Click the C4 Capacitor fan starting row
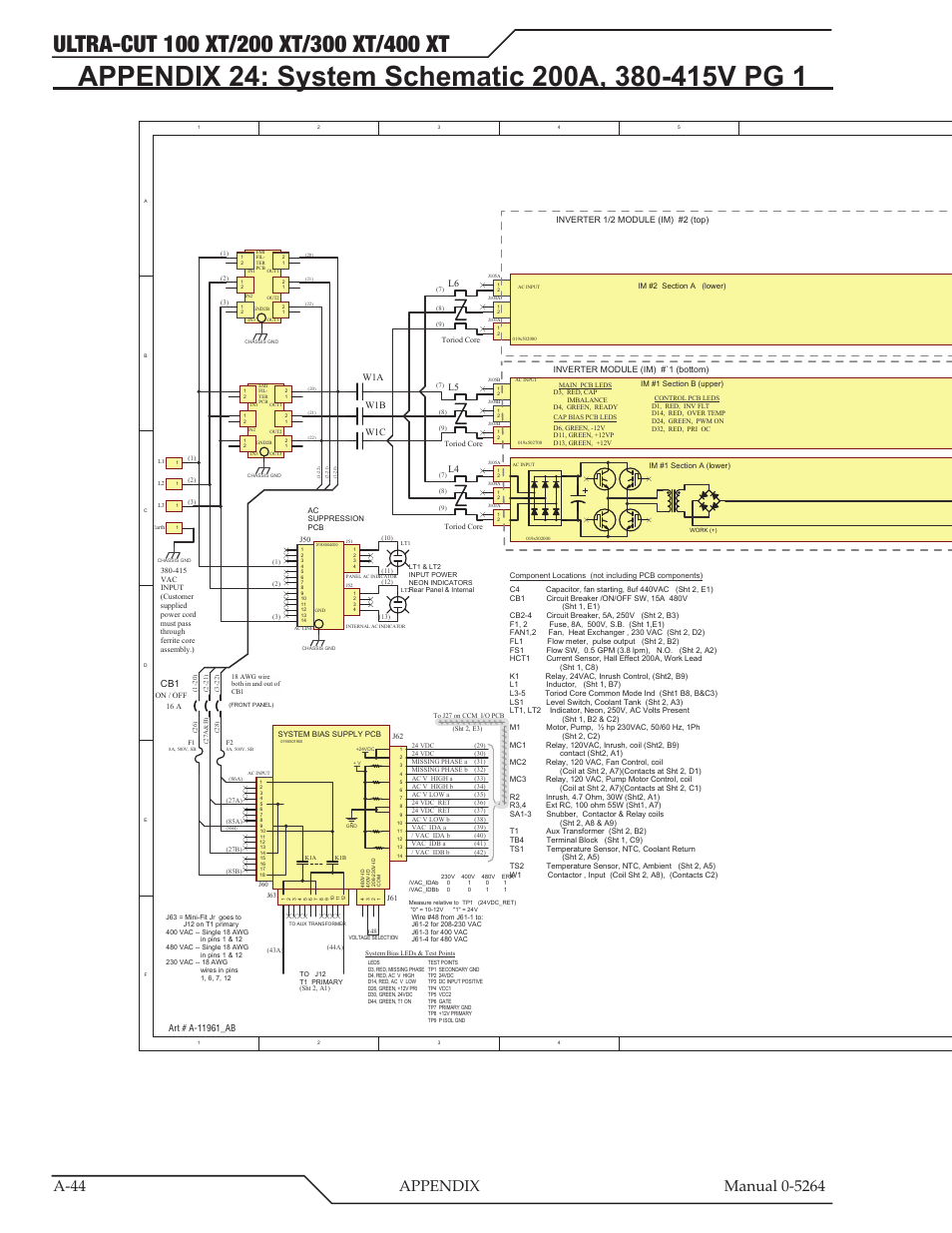Image resolution: width=952 pixels, height=1233 pixels. pos(611,589)
